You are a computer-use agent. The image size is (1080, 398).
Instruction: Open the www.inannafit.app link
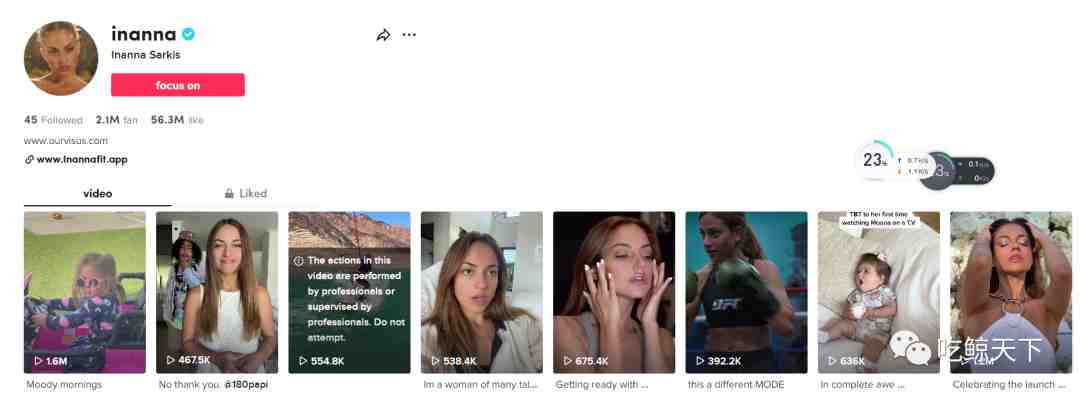pos(82,159)
